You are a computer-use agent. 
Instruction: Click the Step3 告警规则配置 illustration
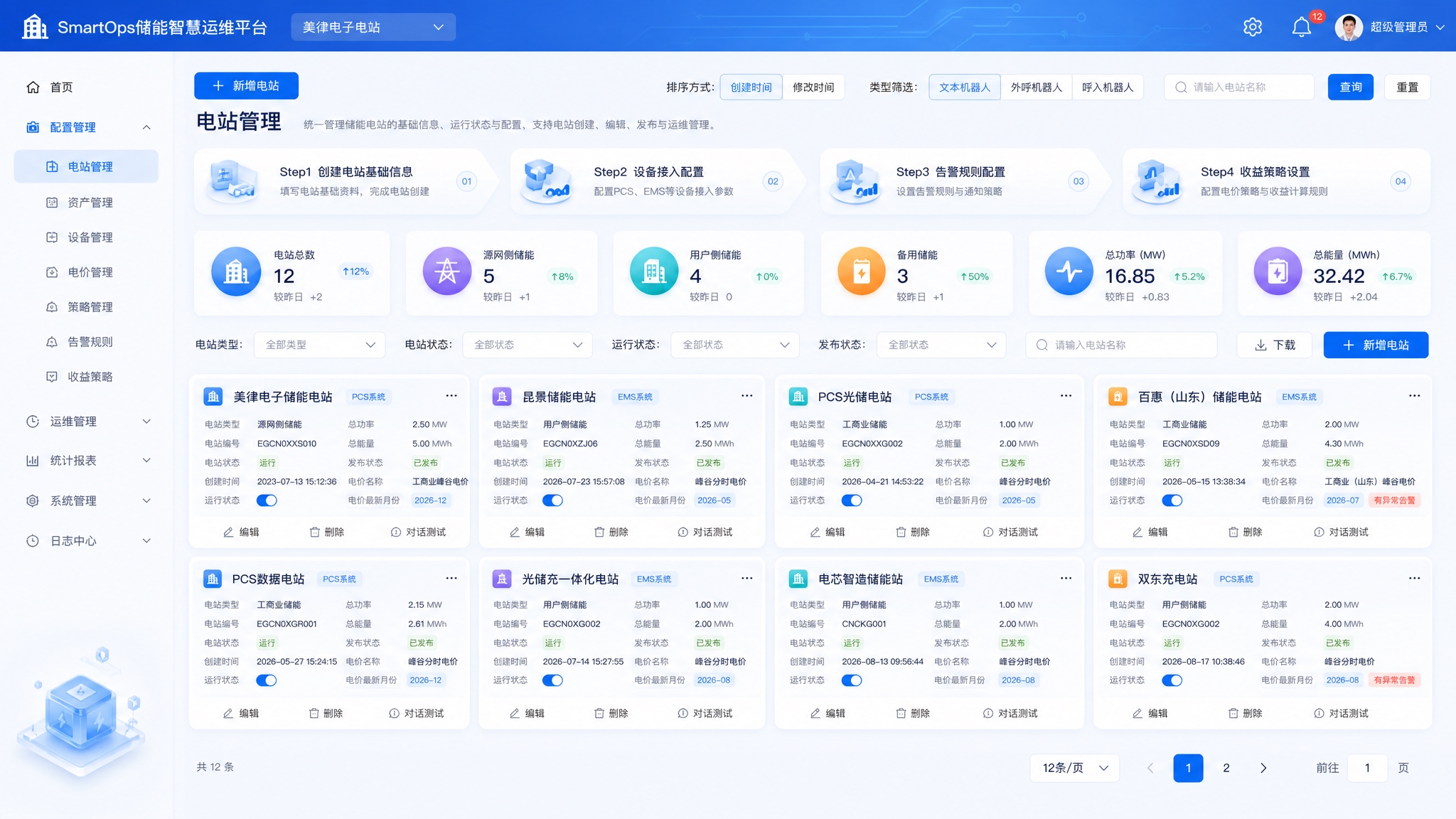(x=856, y=181)
